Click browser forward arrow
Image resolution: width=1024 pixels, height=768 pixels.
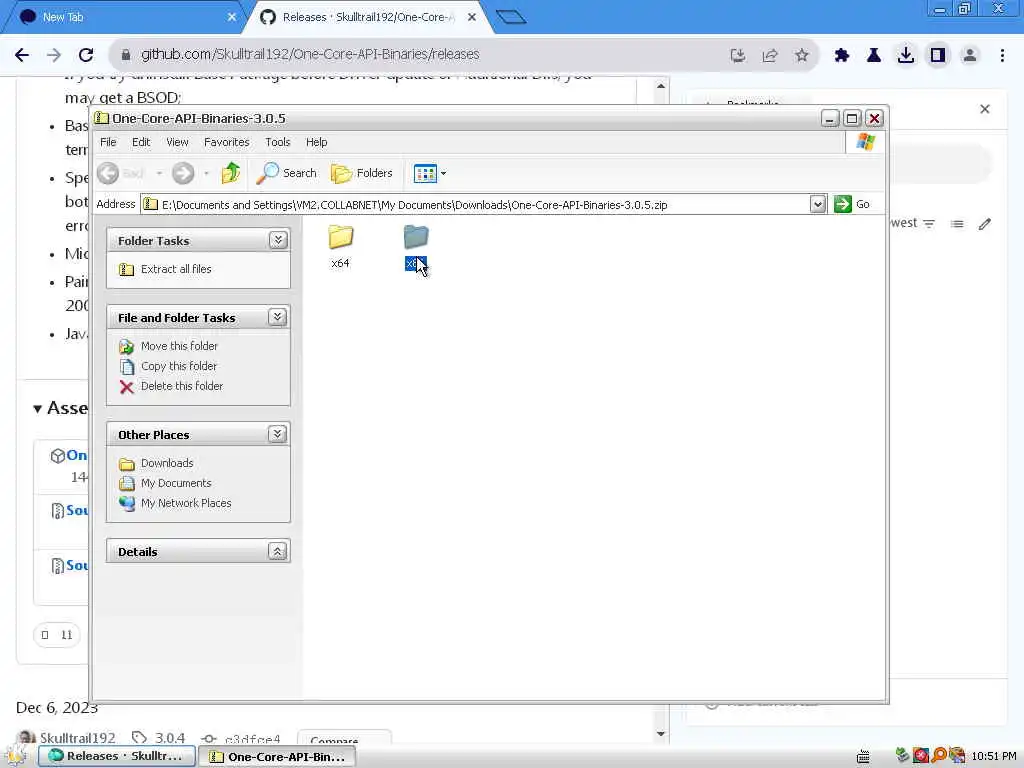tap(54, 55)
